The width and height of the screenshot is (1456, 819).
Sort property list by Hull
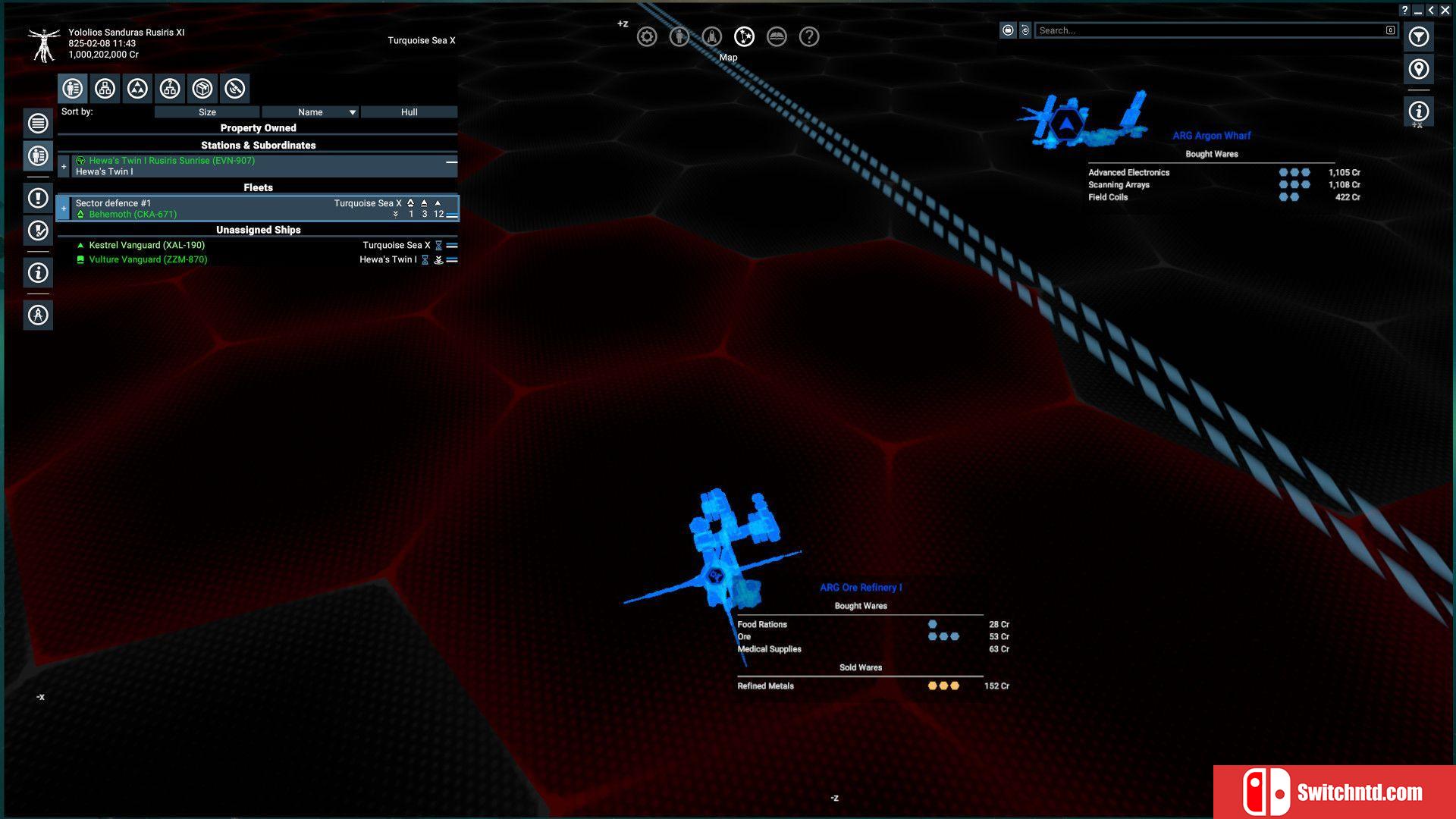tap(409, 112)
